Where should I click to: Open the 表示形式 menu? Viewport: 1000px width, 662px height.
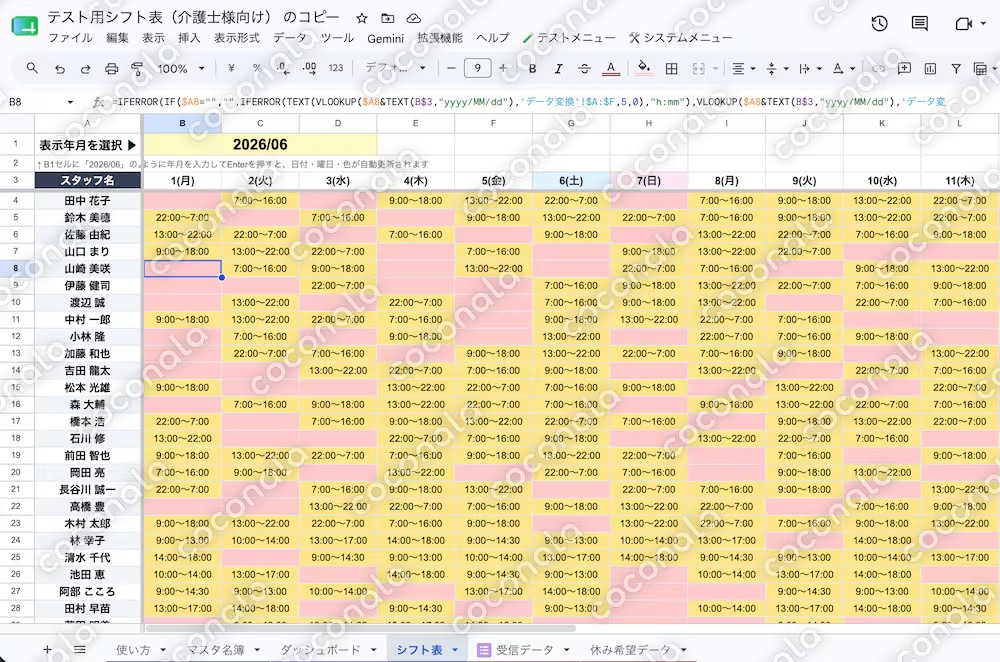(x=237, y=38)
